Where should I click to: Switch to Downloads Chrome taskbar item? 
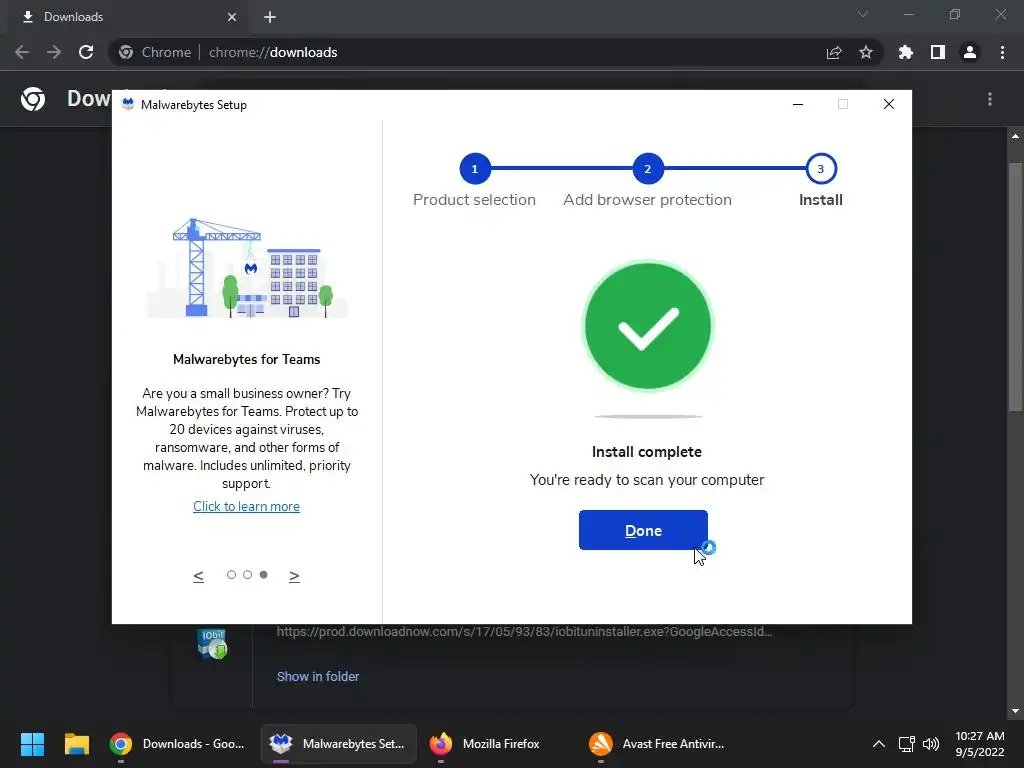pyautogui.click(x=176, y=744)
